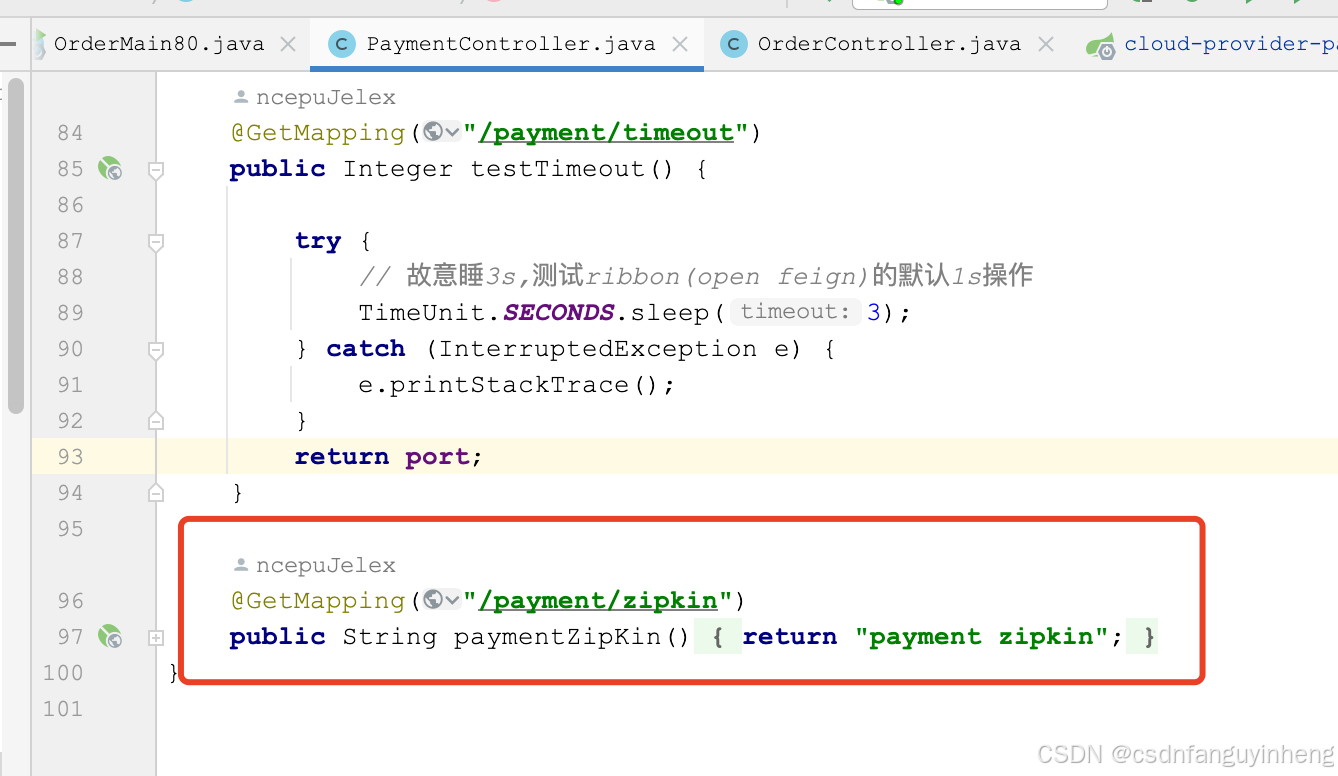The width and height of the screenshot is (1338, 776).
Task: Click the vertical scrollbar thumb in the left panel
Action: pos(15,245)
